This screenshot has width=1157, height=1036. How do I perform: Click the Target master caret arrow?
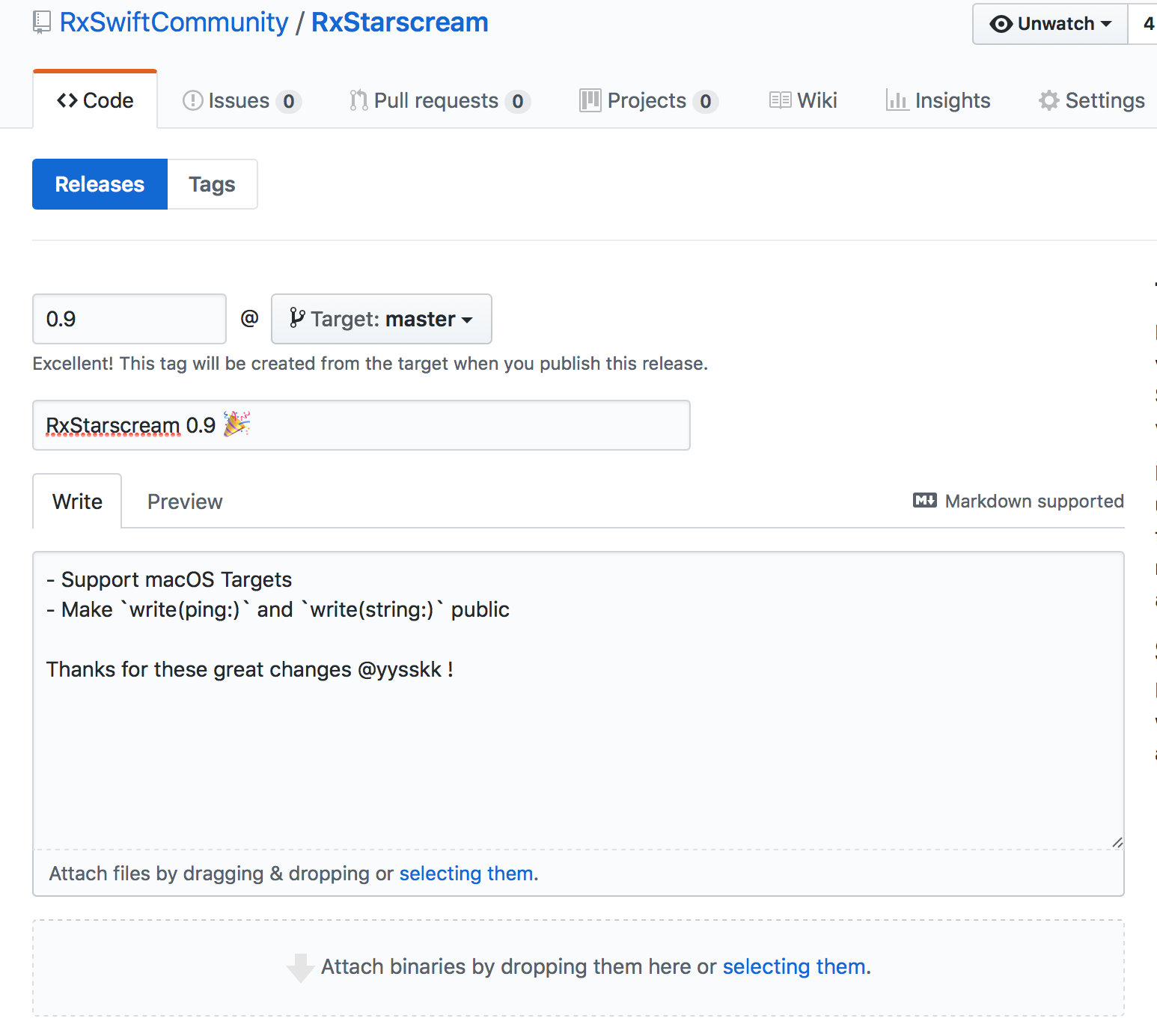[467, 320]
